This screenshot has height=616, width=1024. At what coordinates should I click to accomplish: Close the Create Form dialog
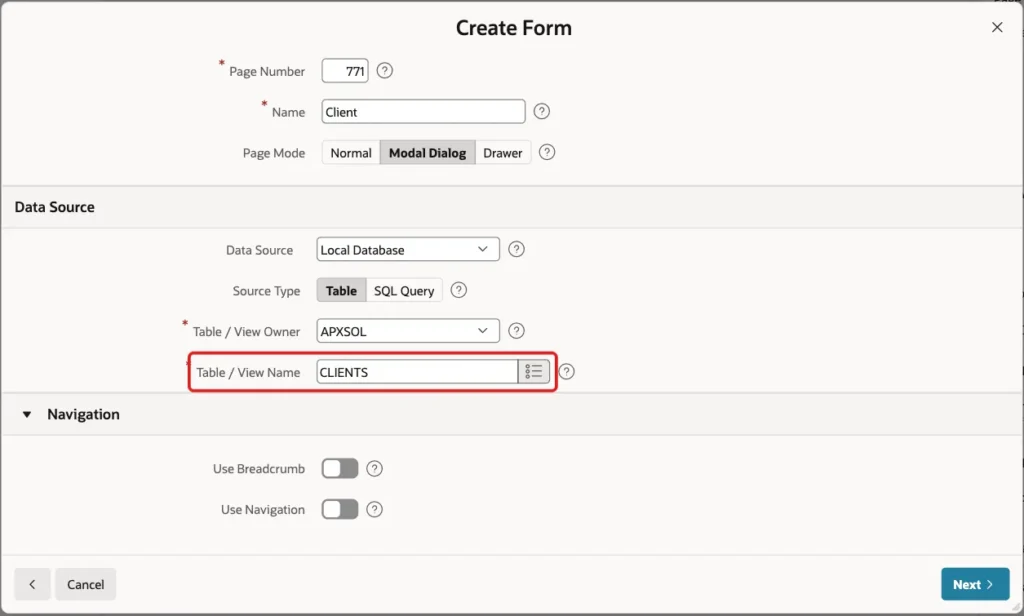point(997,27)
